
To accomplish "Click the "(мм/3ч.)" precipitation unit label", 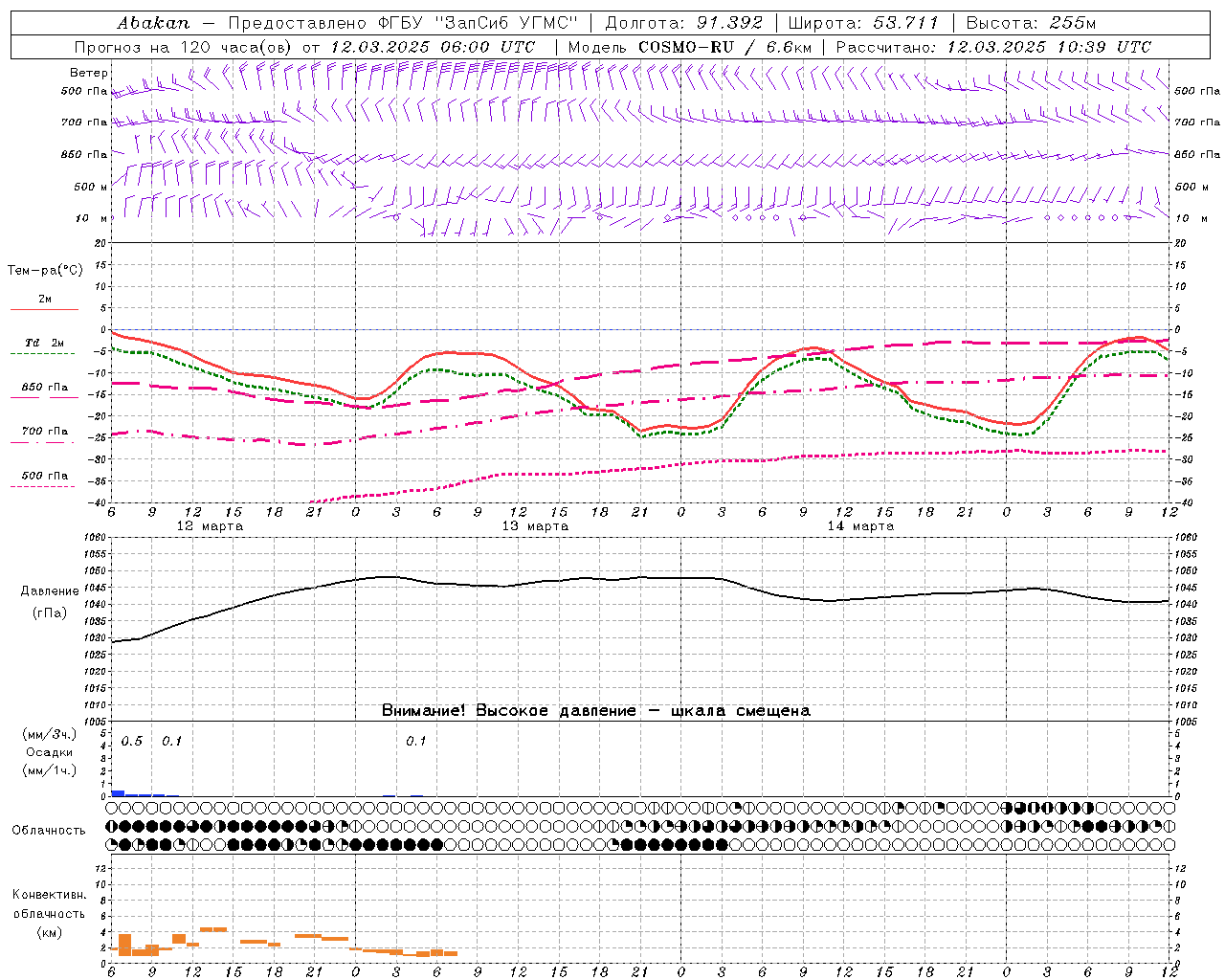I will (50, 734).
